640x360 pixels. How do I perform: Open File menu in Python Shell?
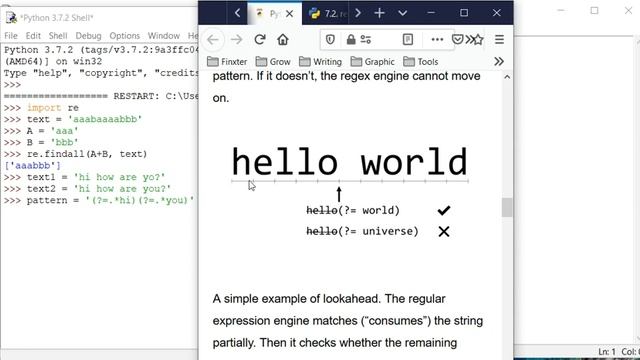(11, 36)
